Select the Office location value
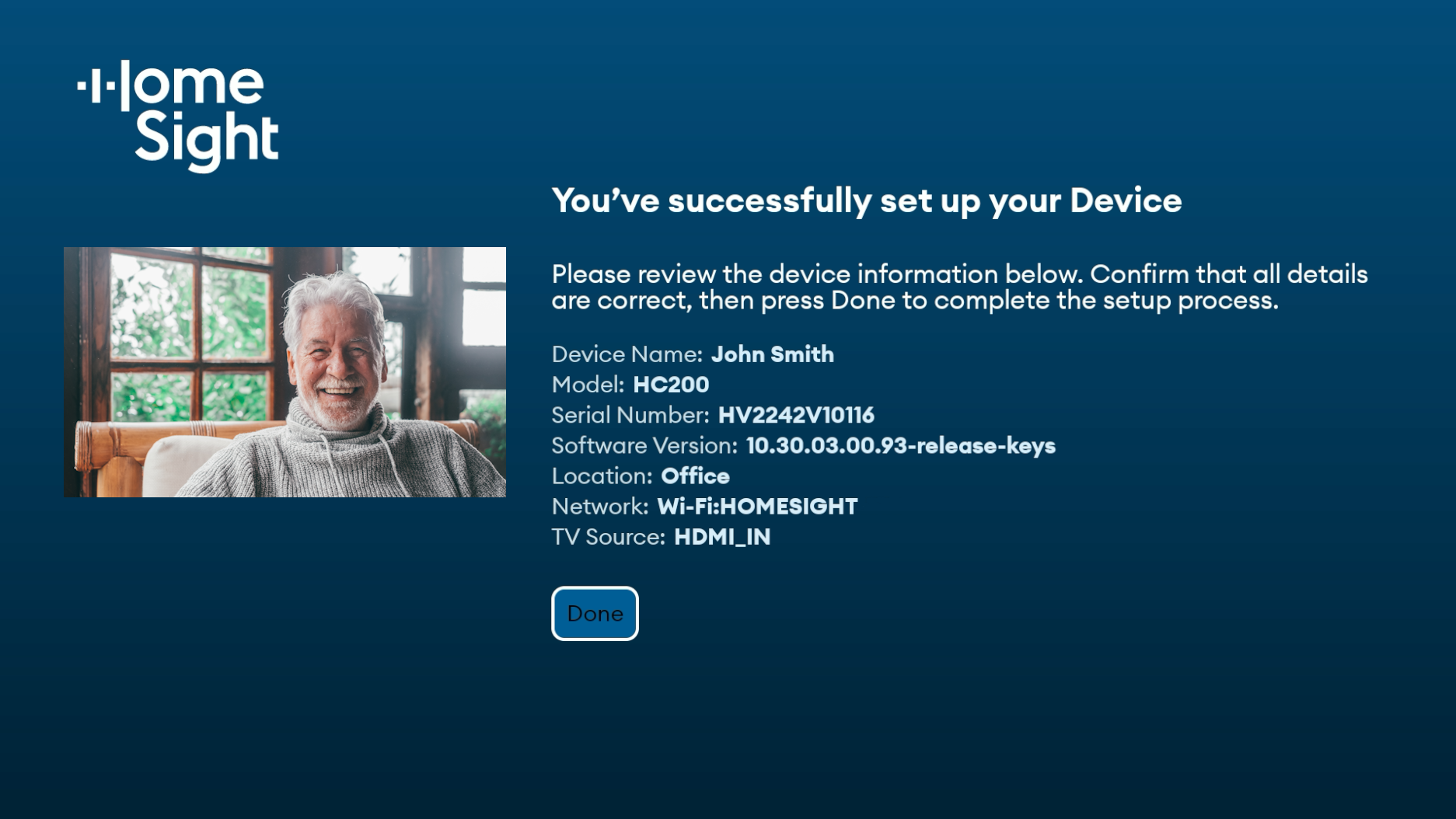 (695, 476)
